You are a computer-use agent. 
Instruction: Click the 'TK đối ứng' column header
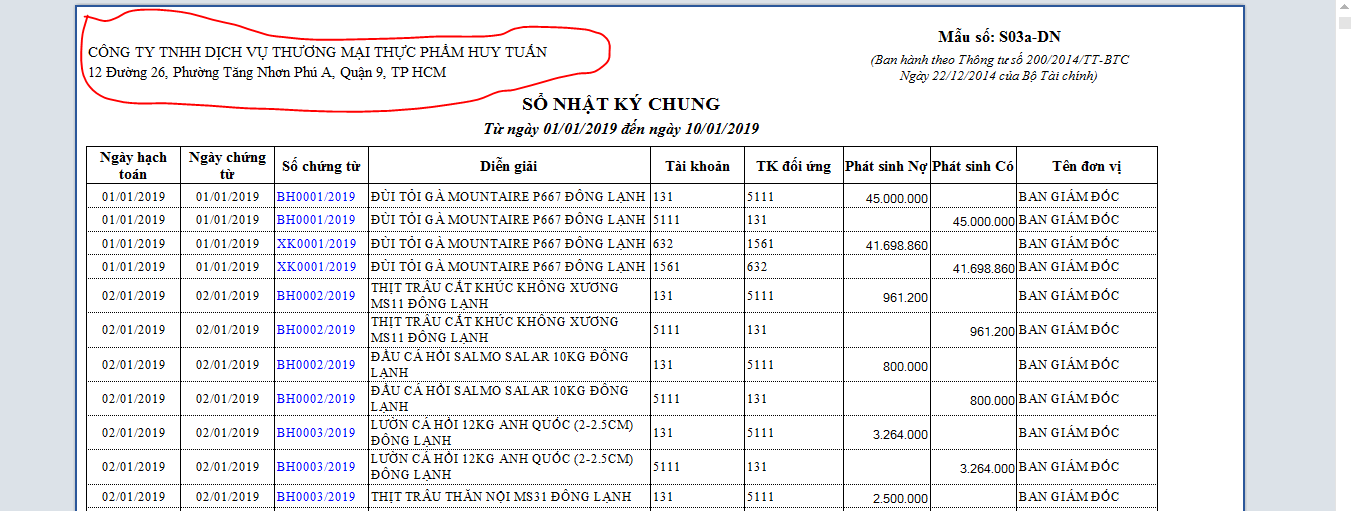[793, 166]
